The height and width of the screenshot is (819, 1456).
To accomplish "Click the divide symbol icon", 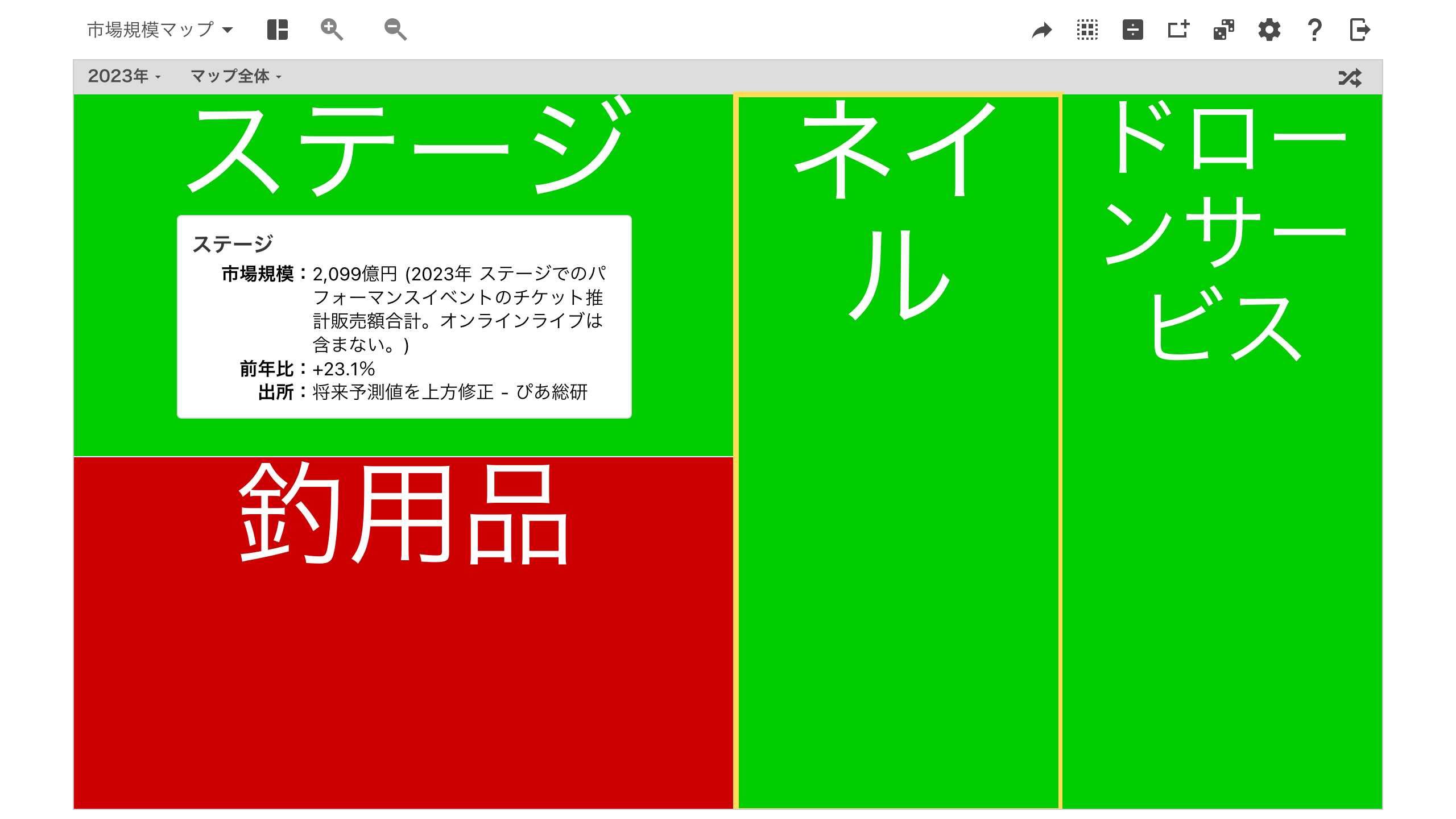I will pyautogui.click(x=1133, y=30).
